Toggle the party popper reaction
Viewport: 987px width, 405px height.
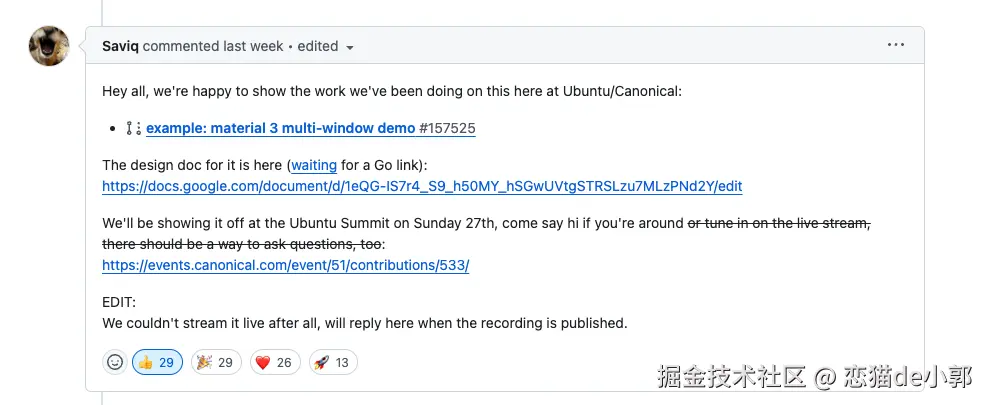click(216, 362)
